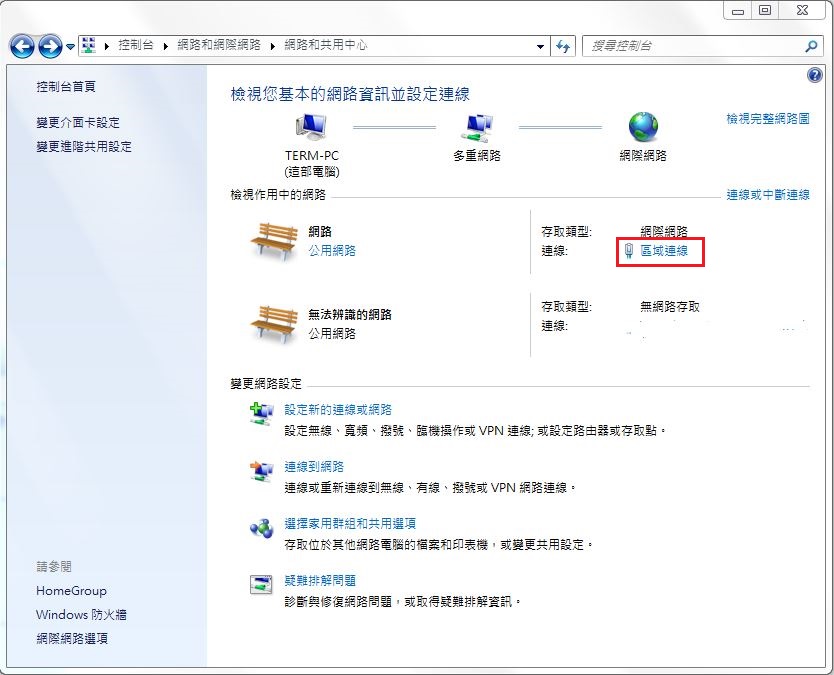This screenshot has width=834, height=675.
Task: Click the 檢視完整網路圖 link
Action: [767, 118]
